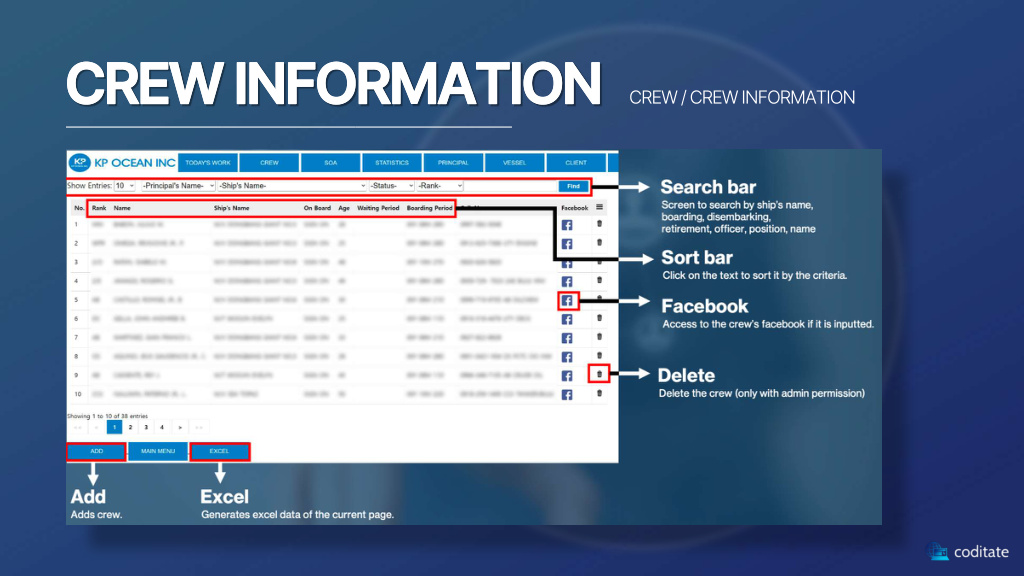This screenshot has height=576, width=1024.
Task: Expand the Show Entries dropdown
Action: [125, 186]
